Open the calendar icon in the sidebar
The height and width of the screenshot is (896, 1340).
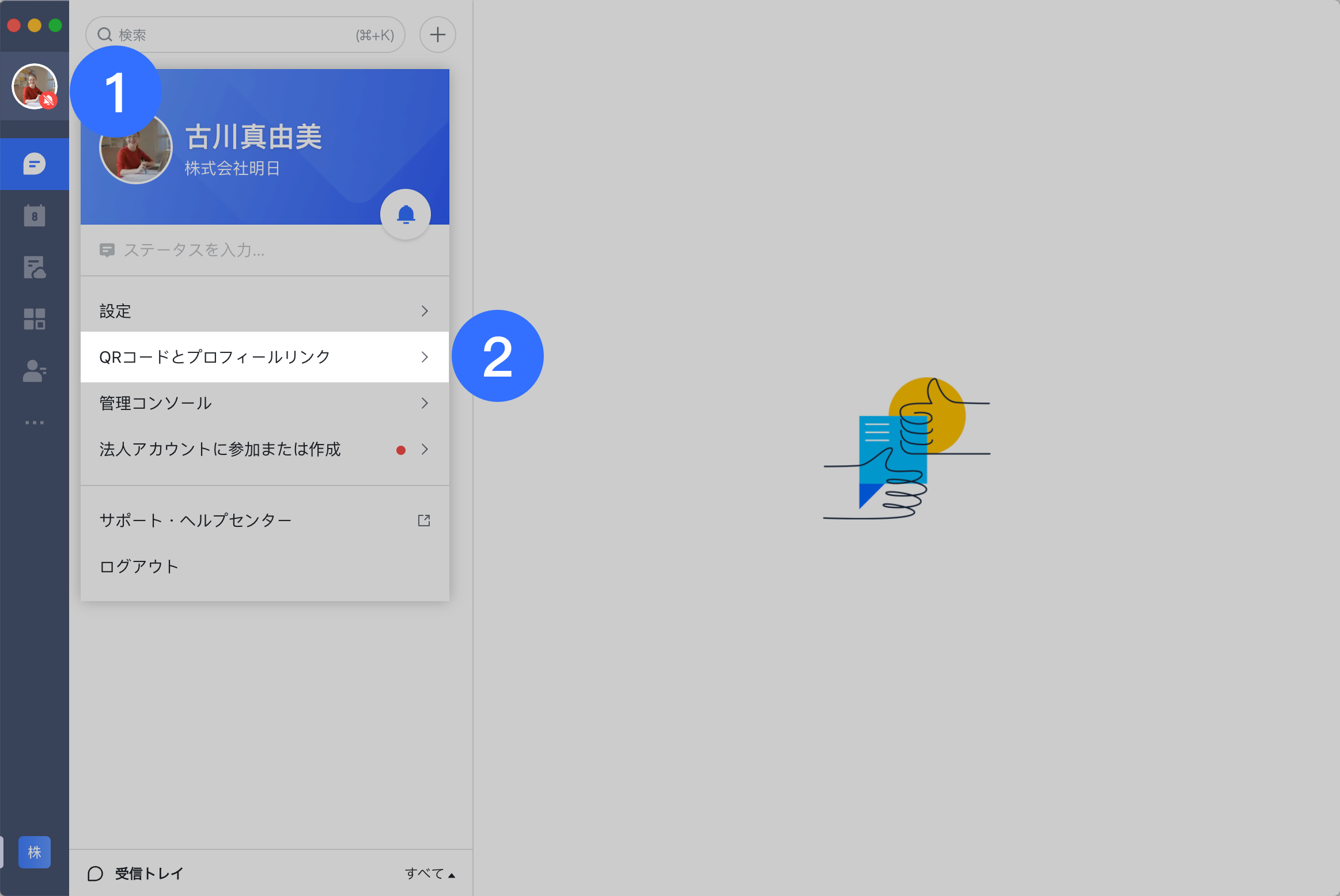pos(35,215)
